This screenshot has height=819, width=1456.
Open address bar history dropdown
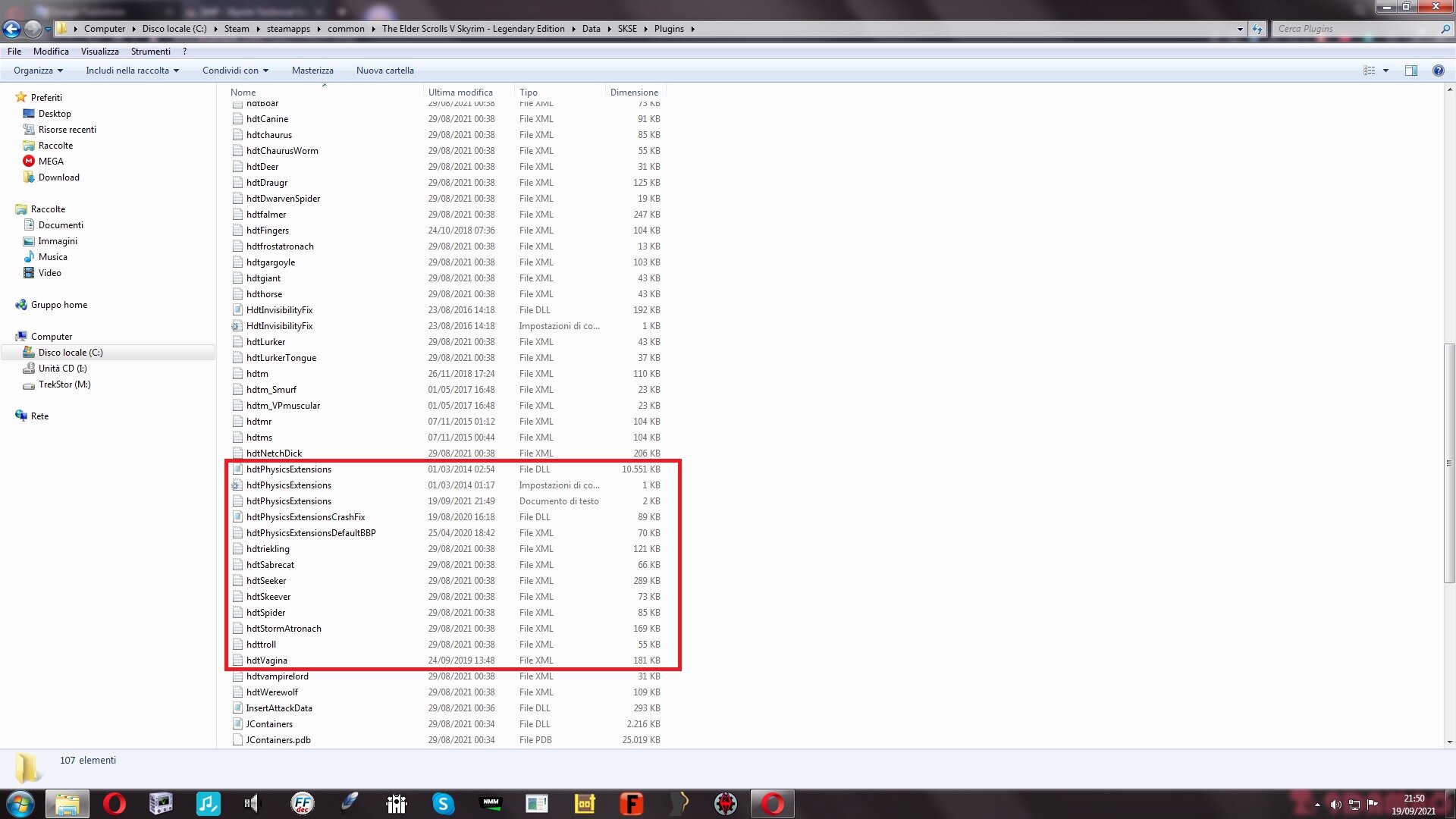(x=1240, y=29)
